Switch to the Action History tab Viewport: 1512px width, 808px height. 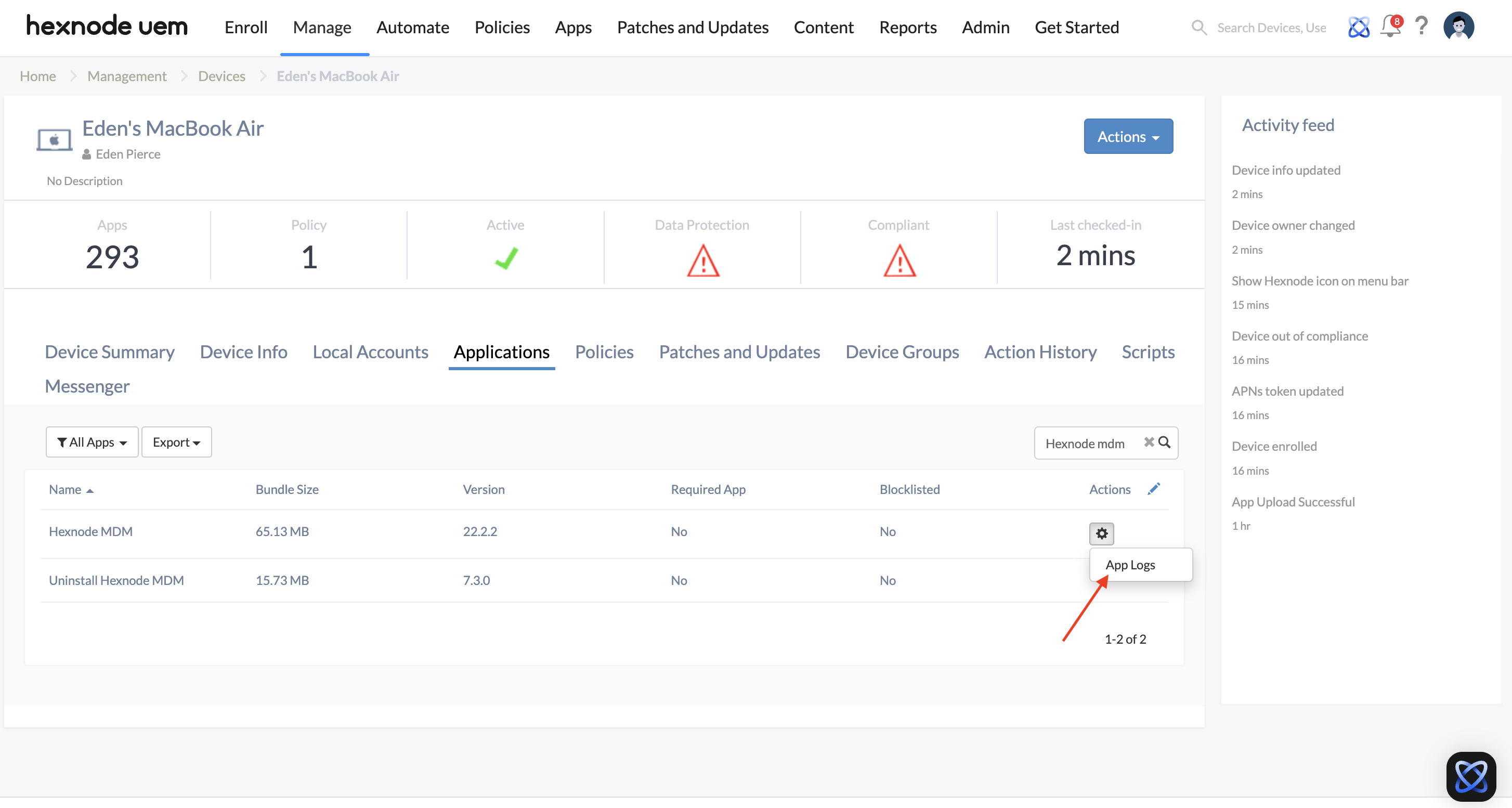point(1040,352)
